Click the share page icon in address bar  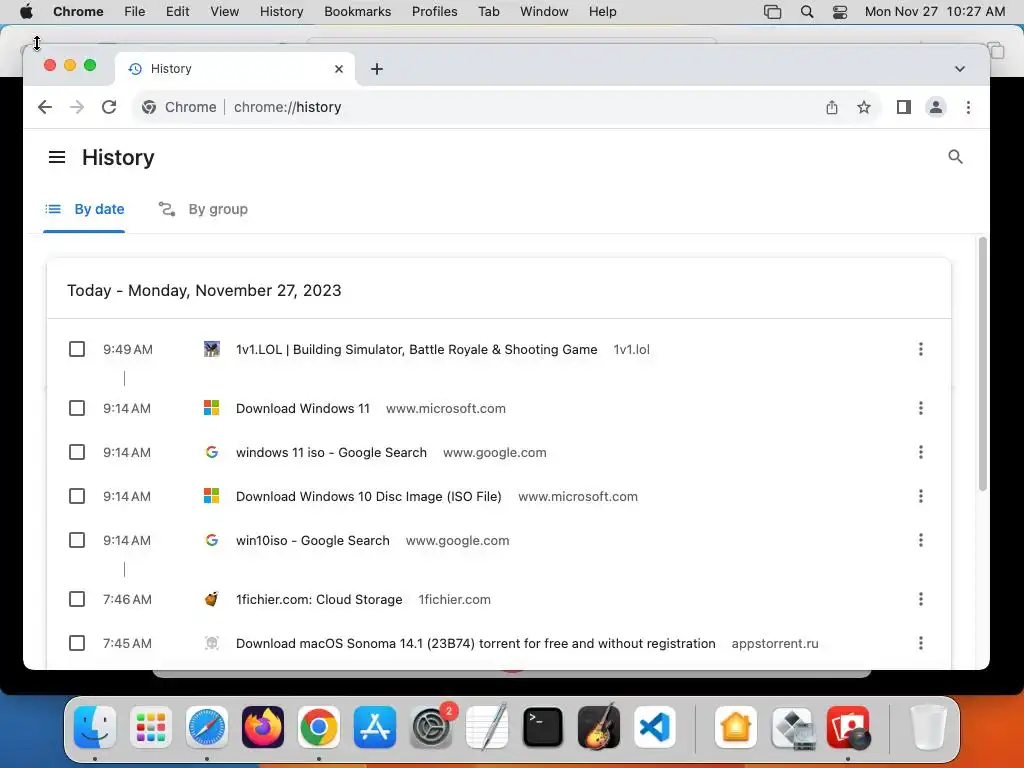click(x=831, y=107)
